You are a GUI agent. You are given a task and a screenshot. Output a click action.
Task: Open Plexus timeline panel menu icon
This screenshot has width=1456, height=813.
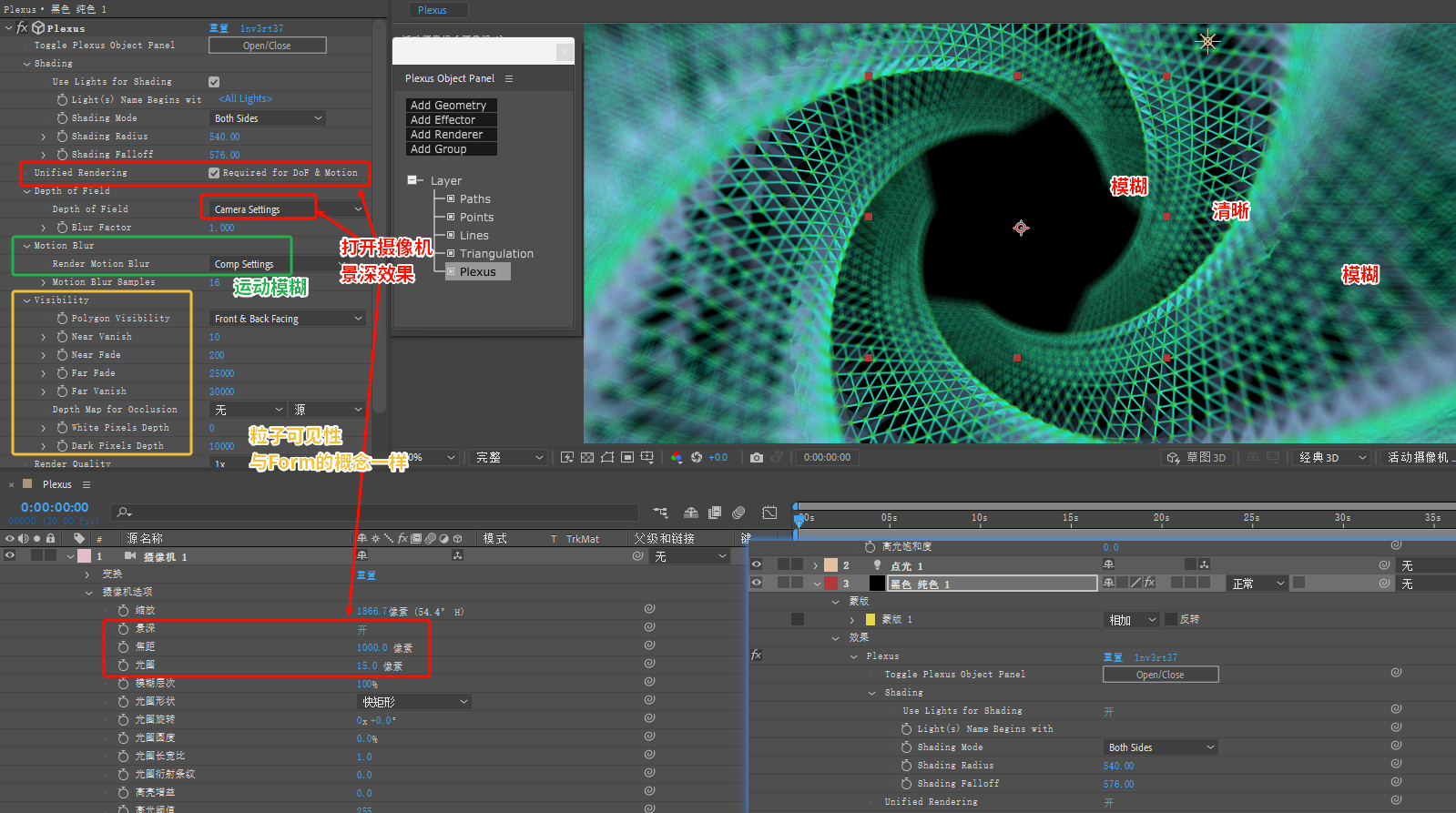(87, 484)
